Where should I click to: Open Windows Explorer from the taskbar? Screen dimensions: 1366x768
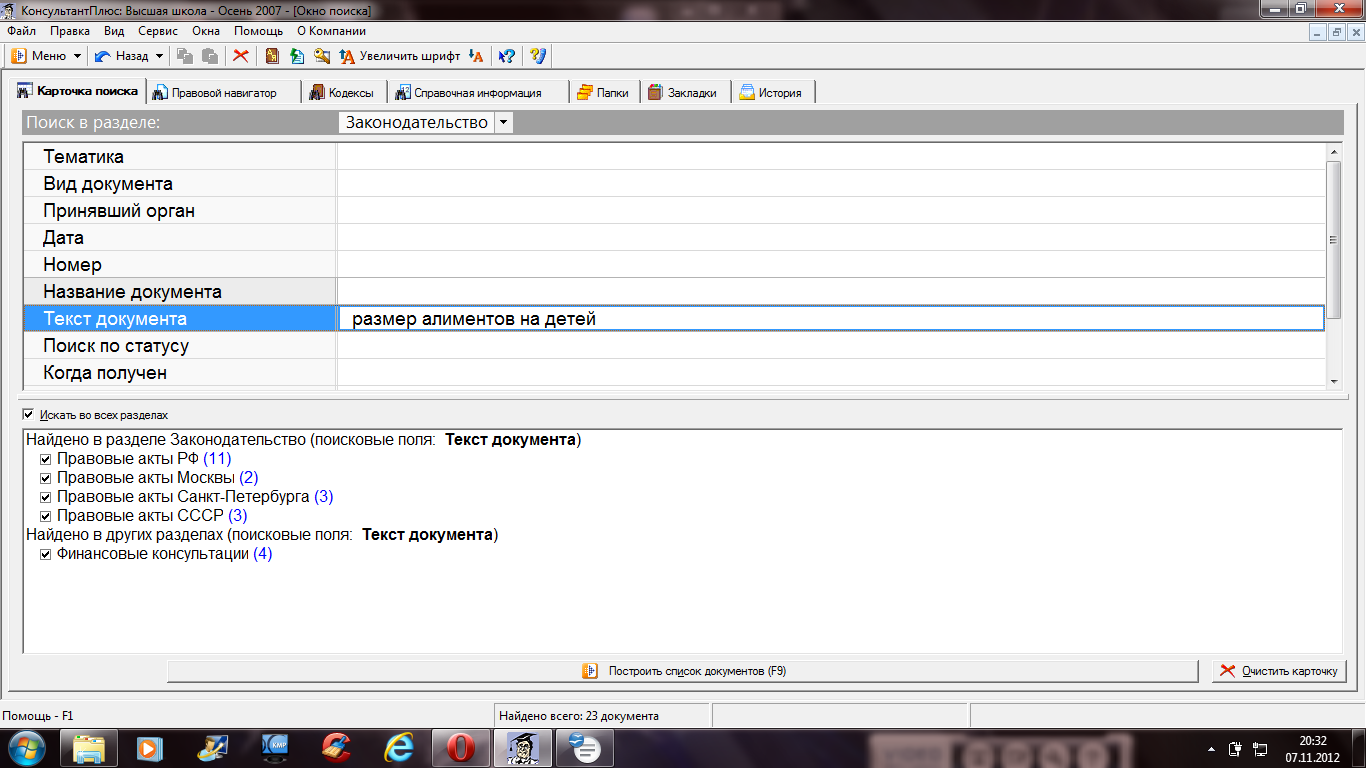[89, 748]
